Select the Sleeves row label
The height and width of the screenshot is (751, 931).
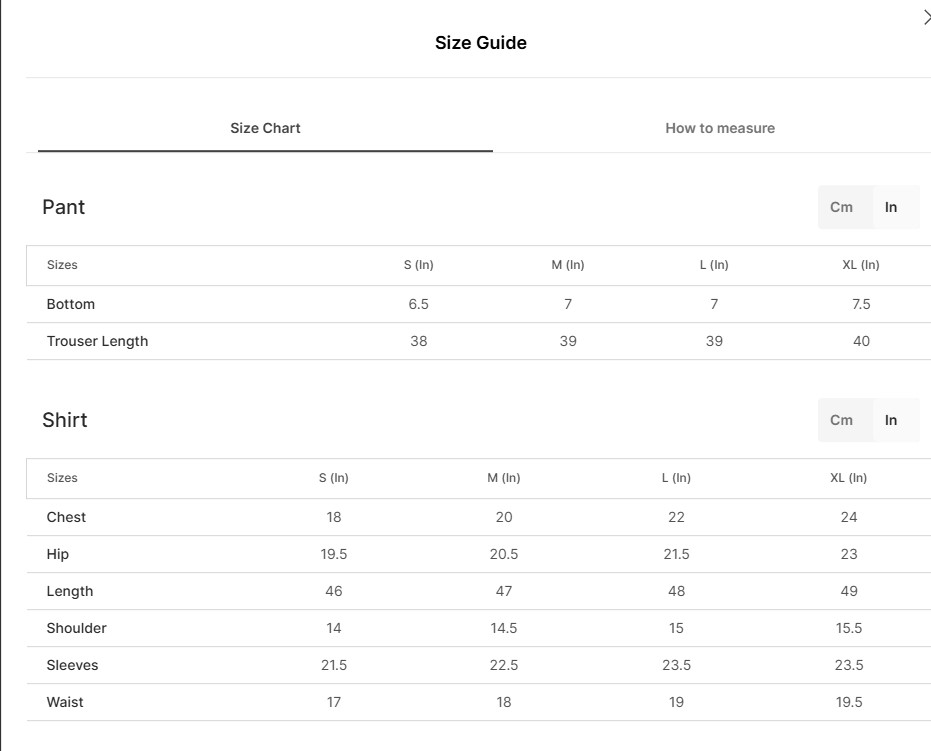tap(72, 665)
